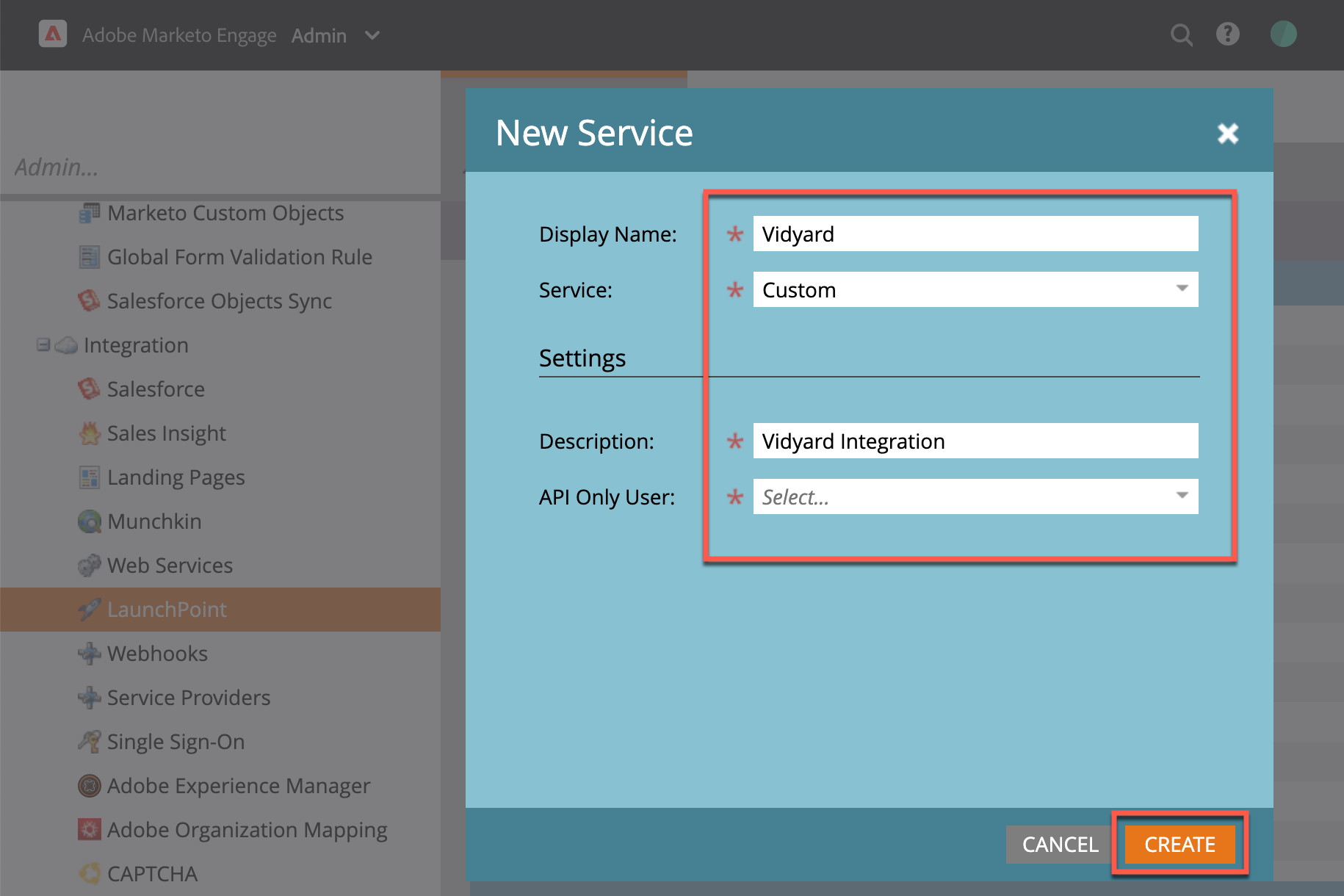
Task: Click the Single Sign-On keys icon
Action: [x=90, y=742]
